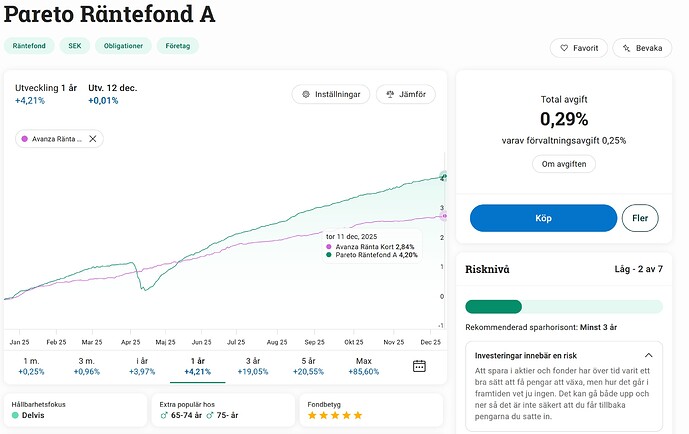Click the Avanza Ränta comparison chip label
Screen dimensions: 689x434
(58, 139)
